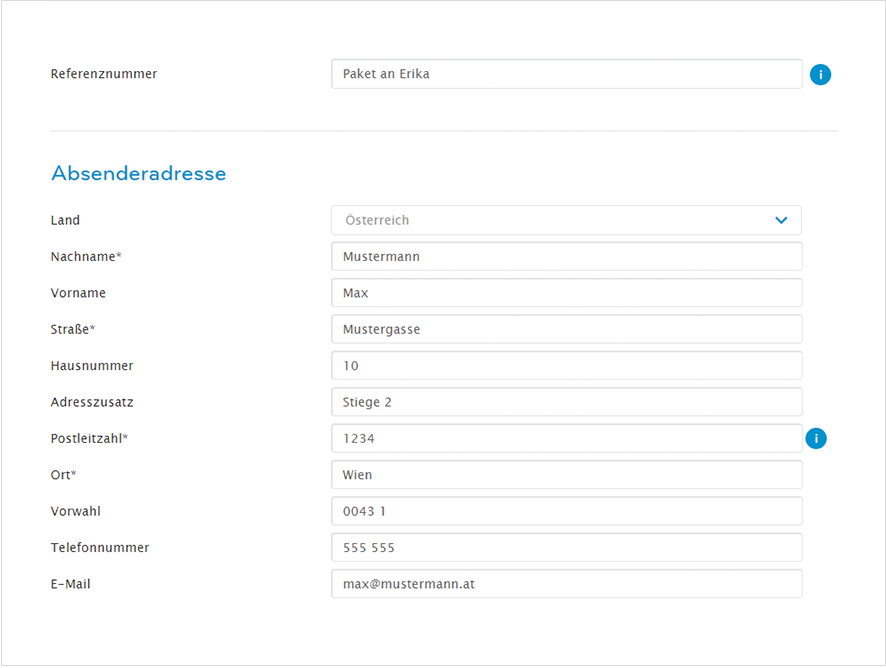Click the Adresszusatz field with Stiege 2

[567, 402]
